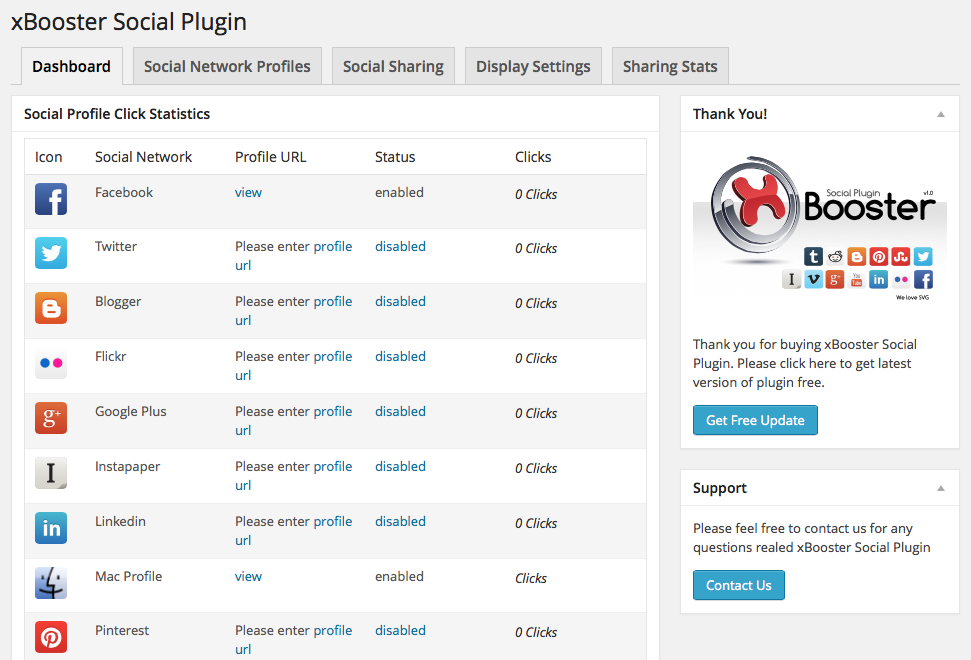The image size is (971, 660).
Task: Click the Contact Us button
Action: click(x=739, y=585)
